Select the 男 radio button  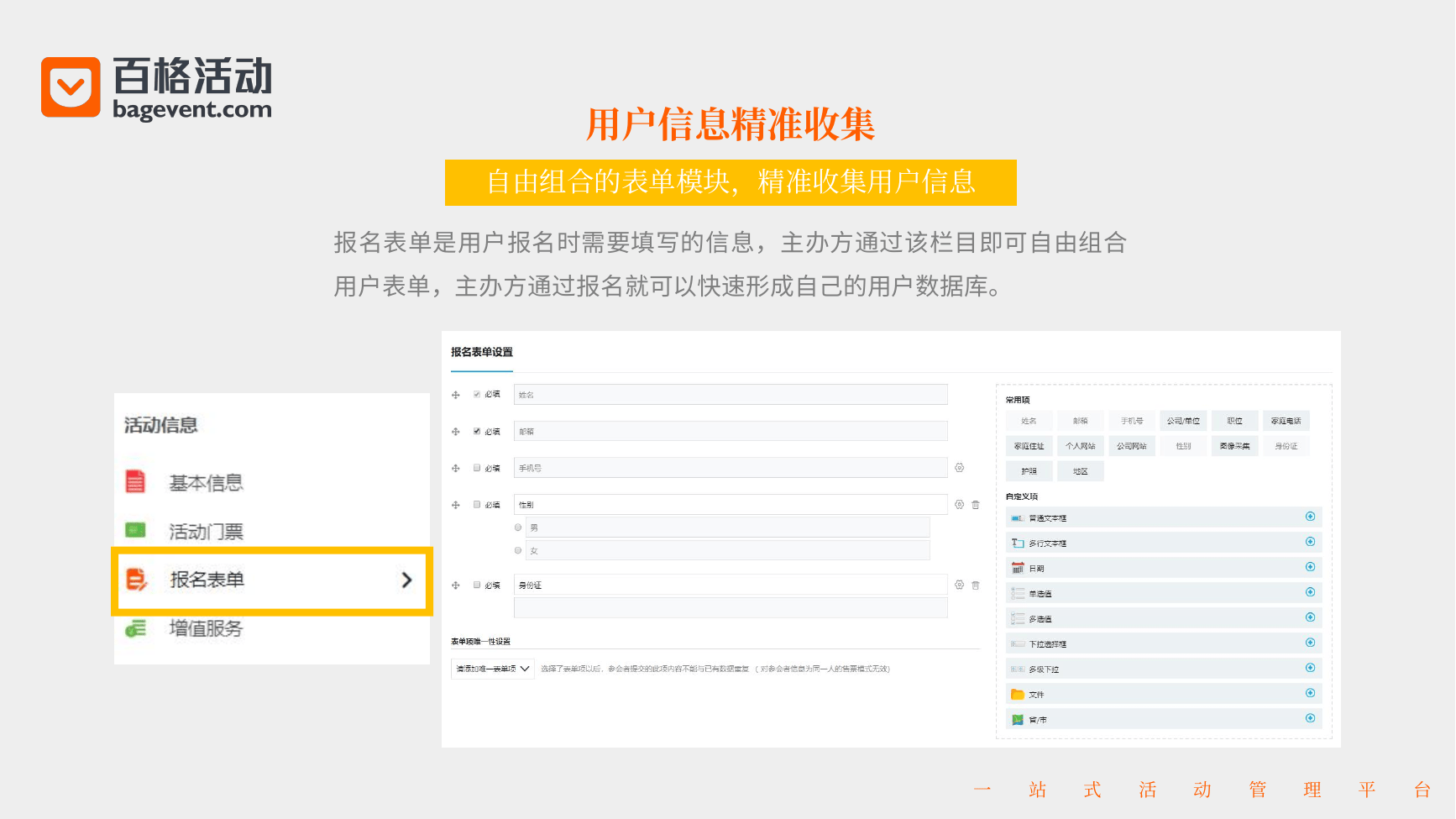(x=518, y=528)
